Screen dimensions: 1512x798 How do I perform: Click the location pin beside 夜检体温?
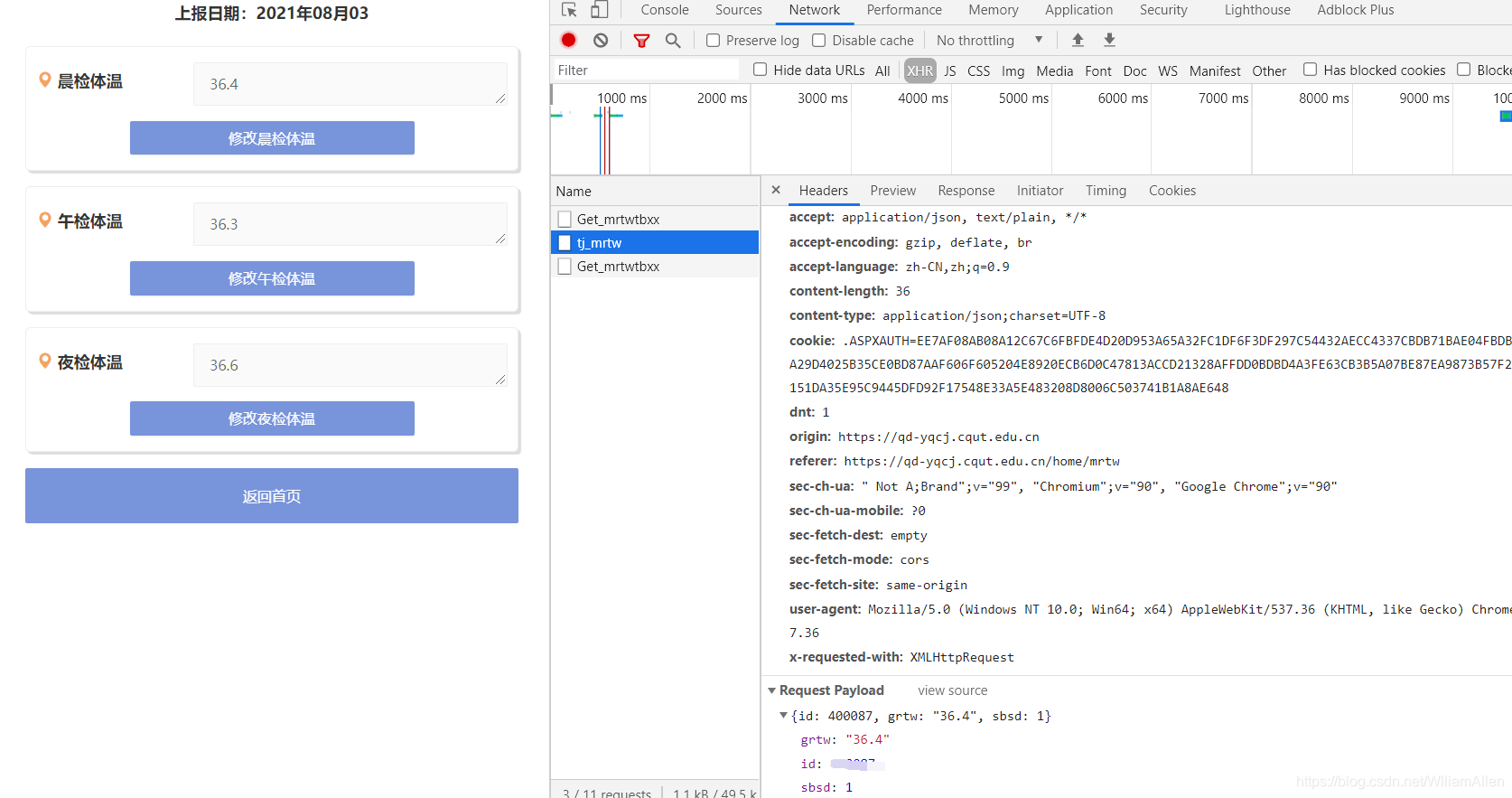[44, 361]
